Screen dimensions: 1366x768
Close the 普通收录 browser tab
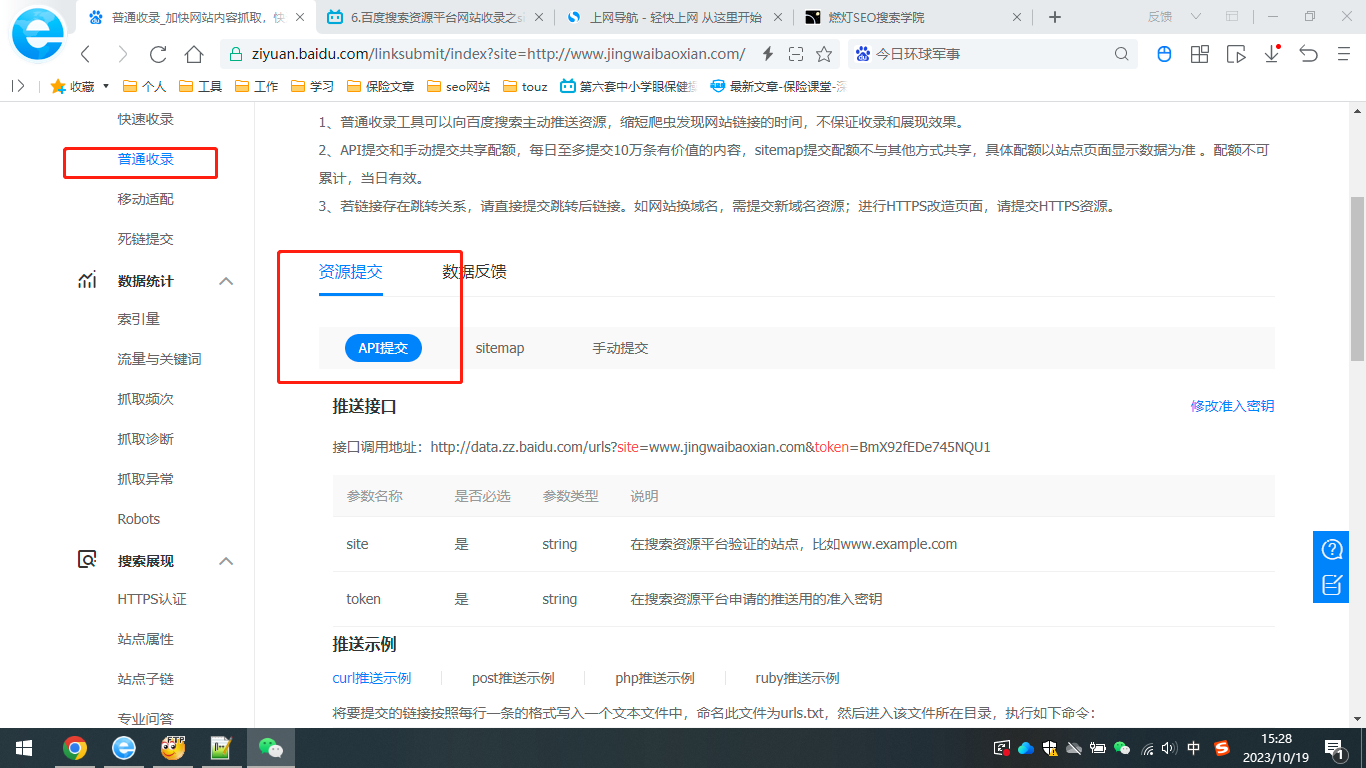click(x=300, y=17)
